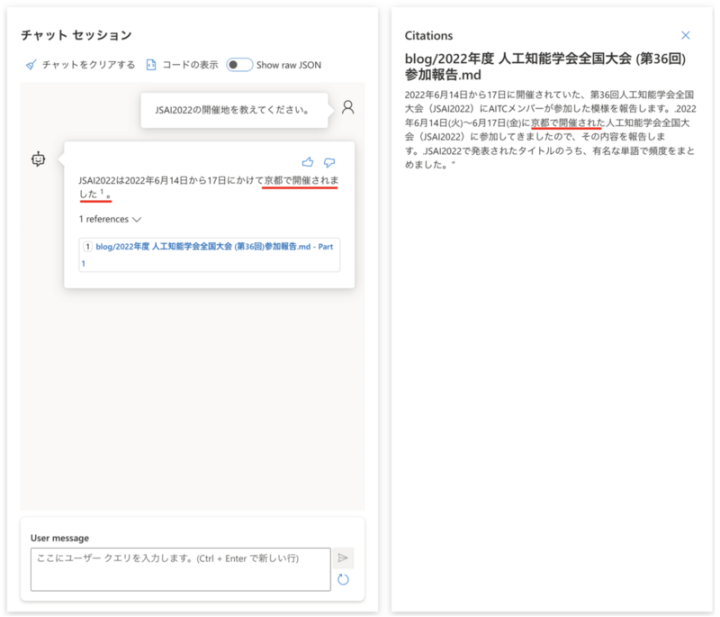
Task: Click the bot avatar icon
Action: (38, 158)
